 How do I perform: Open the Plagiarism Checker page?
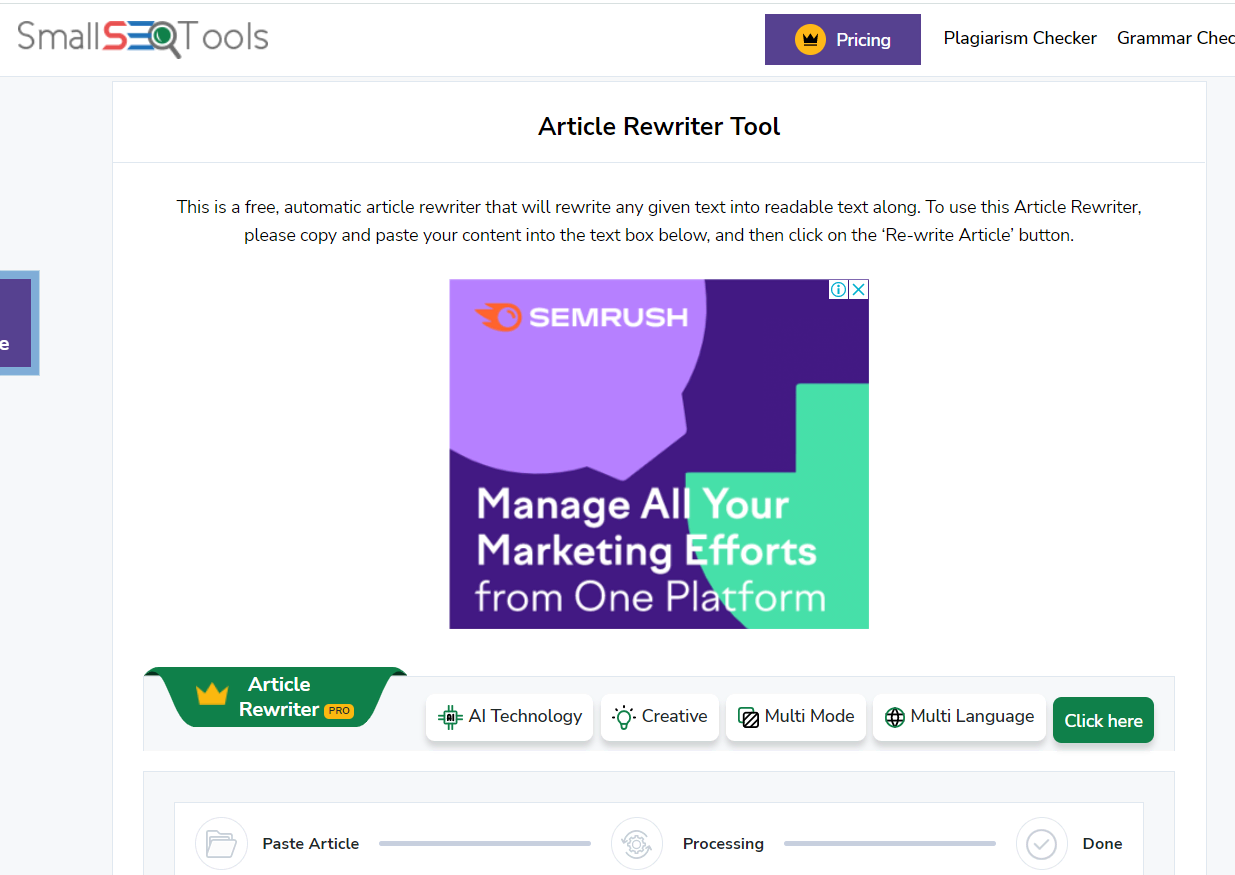1019,38
